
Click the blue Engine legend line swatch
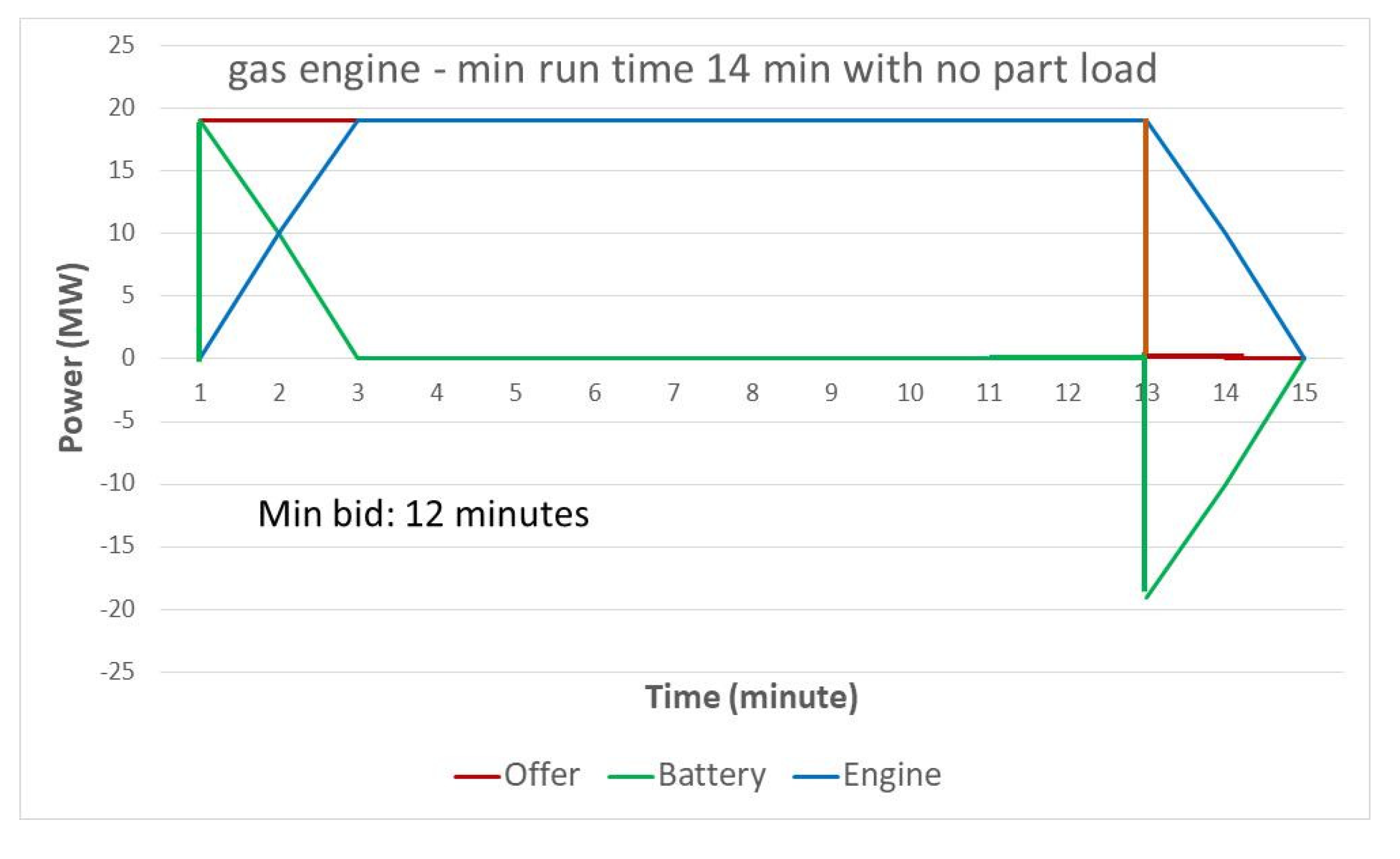[x=815, y=776]
